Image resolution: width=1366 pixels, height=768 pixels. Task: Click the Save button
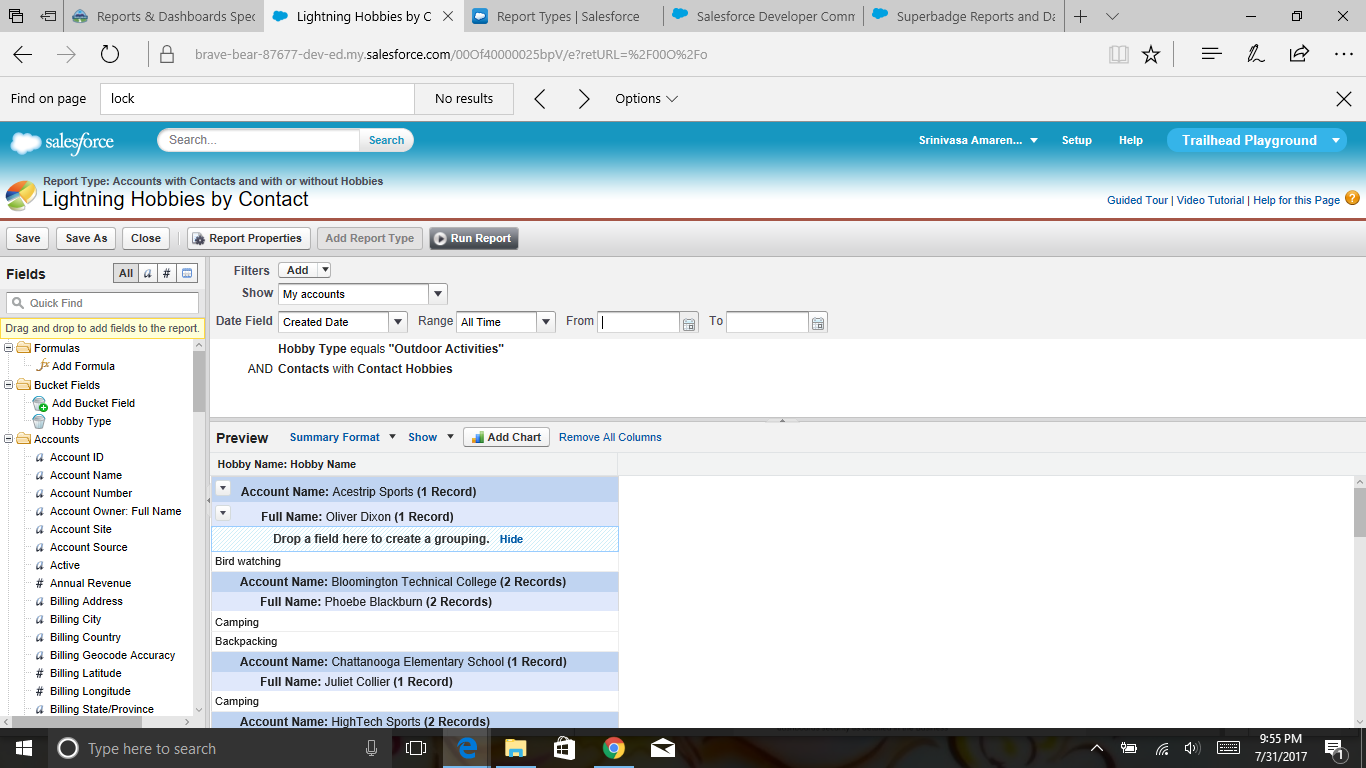click(28, 239)
